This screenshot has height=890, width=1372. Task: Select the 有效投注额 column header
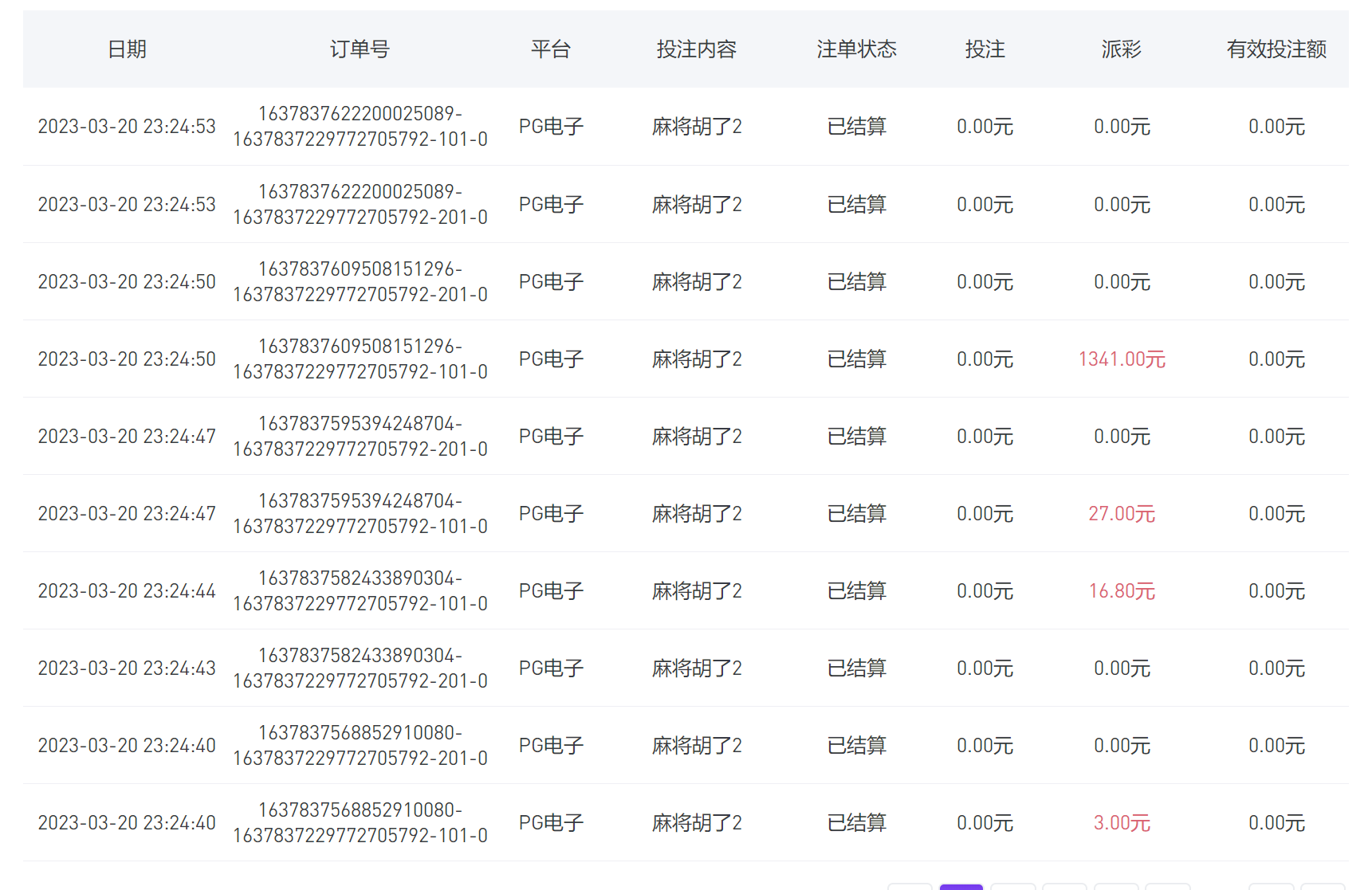(1276, 49)
